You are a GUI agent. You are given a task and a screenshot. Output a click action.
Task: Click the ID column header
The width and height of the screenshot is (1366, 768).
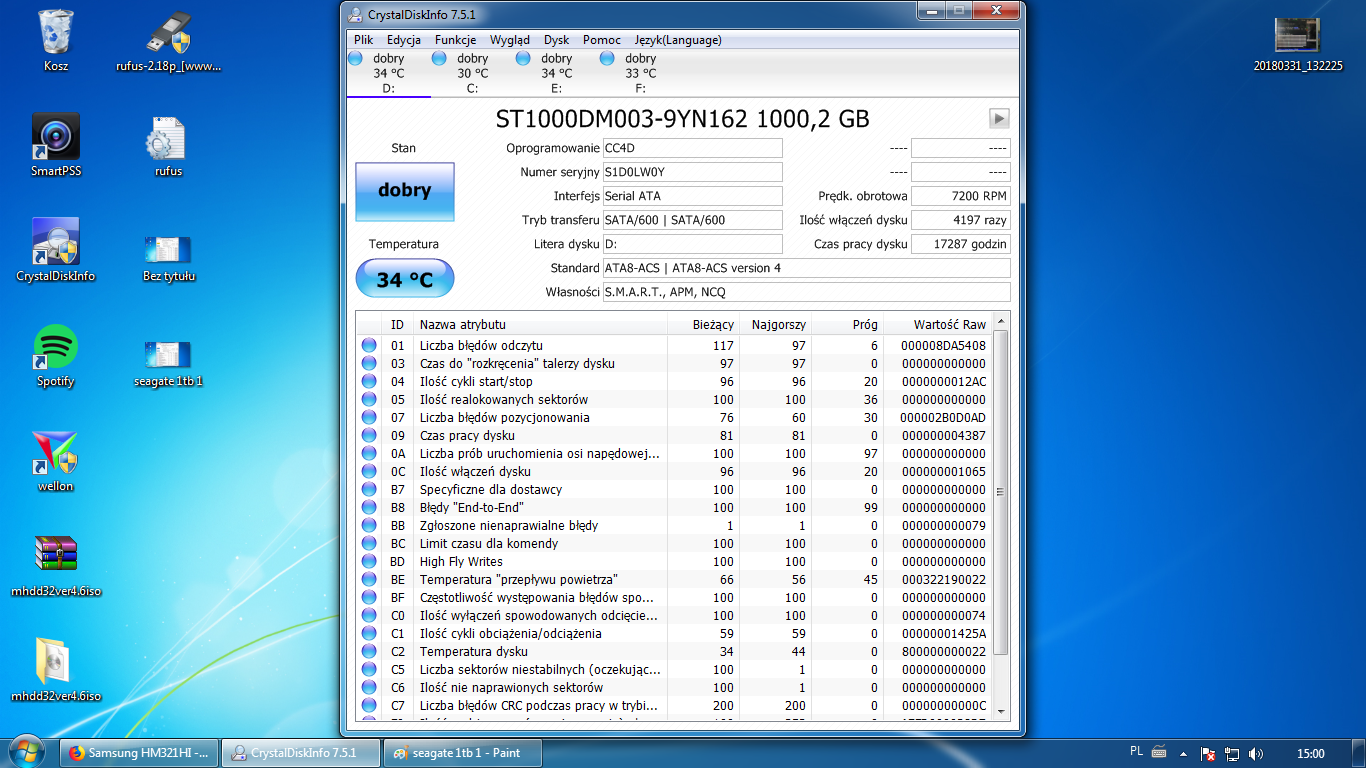tap(398, 324)
